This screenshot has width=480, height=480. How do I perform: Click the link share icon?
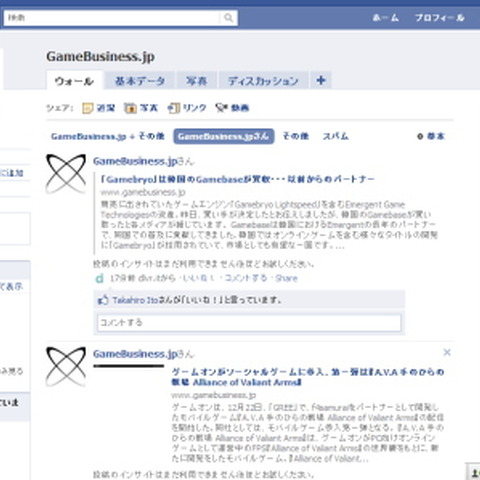pos(173,108)
